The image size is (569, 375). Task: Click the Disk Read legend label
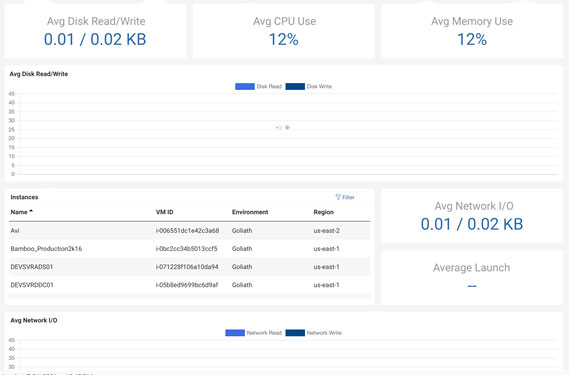click(269, 86)
